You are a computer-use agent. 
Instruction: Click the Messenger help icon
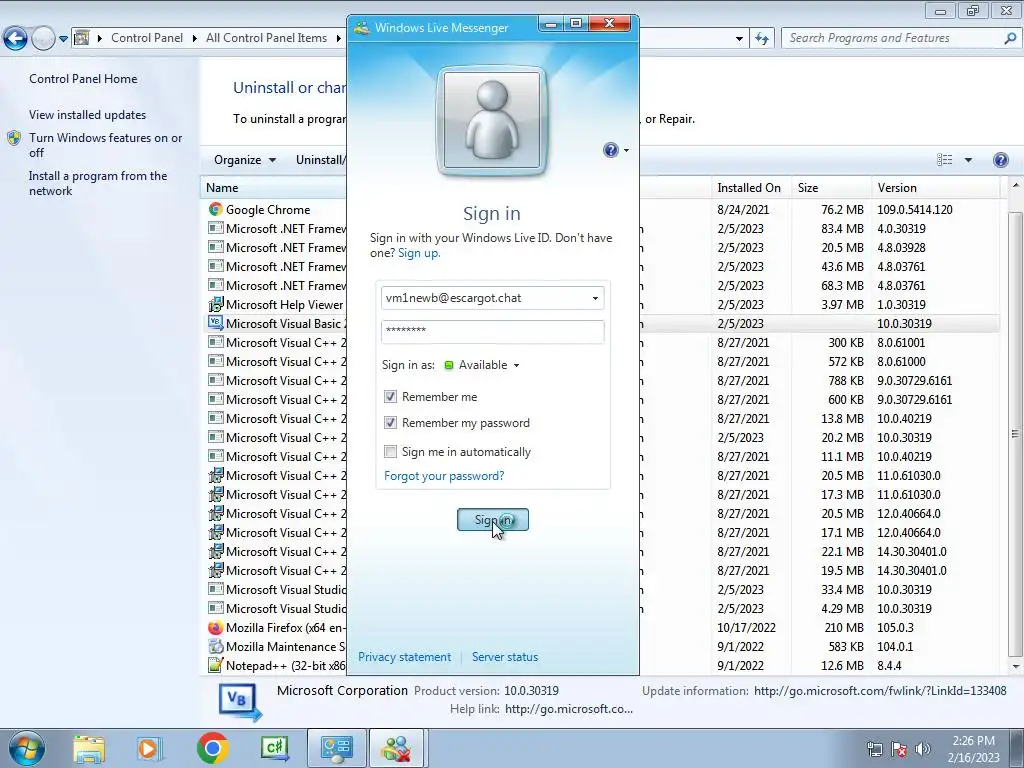coord(611,150)
